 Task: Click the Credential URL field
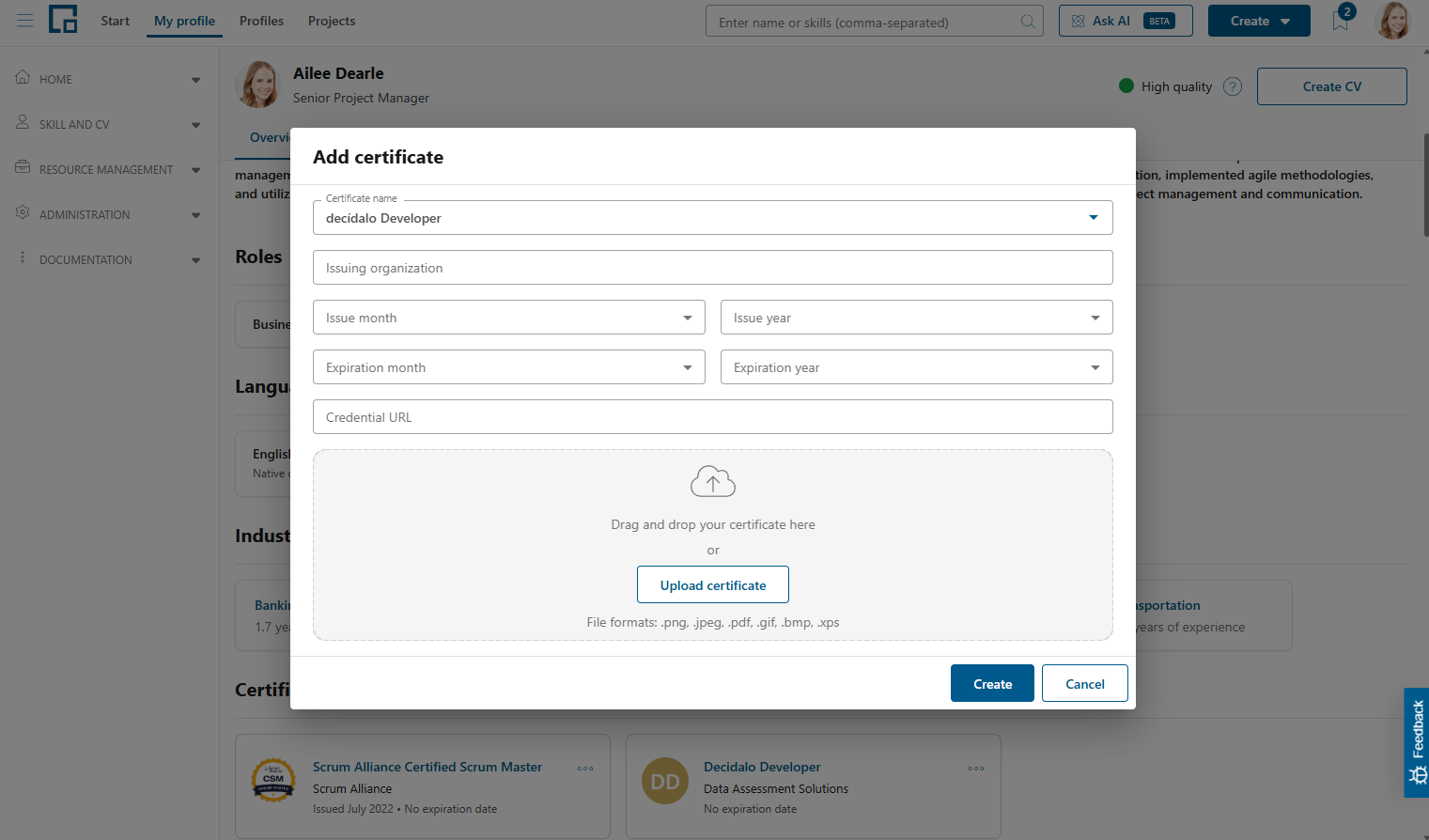[713, 417]
